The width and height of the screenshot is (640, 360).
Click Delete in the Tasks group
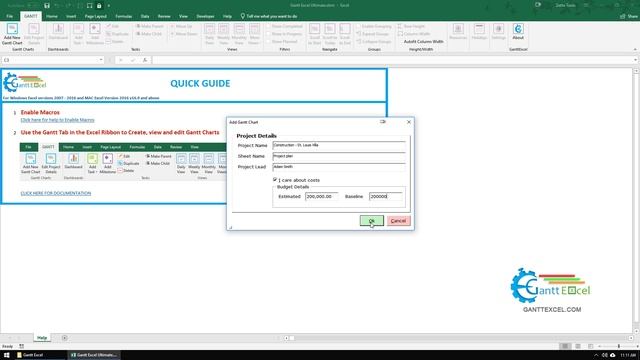coord(115,42)
